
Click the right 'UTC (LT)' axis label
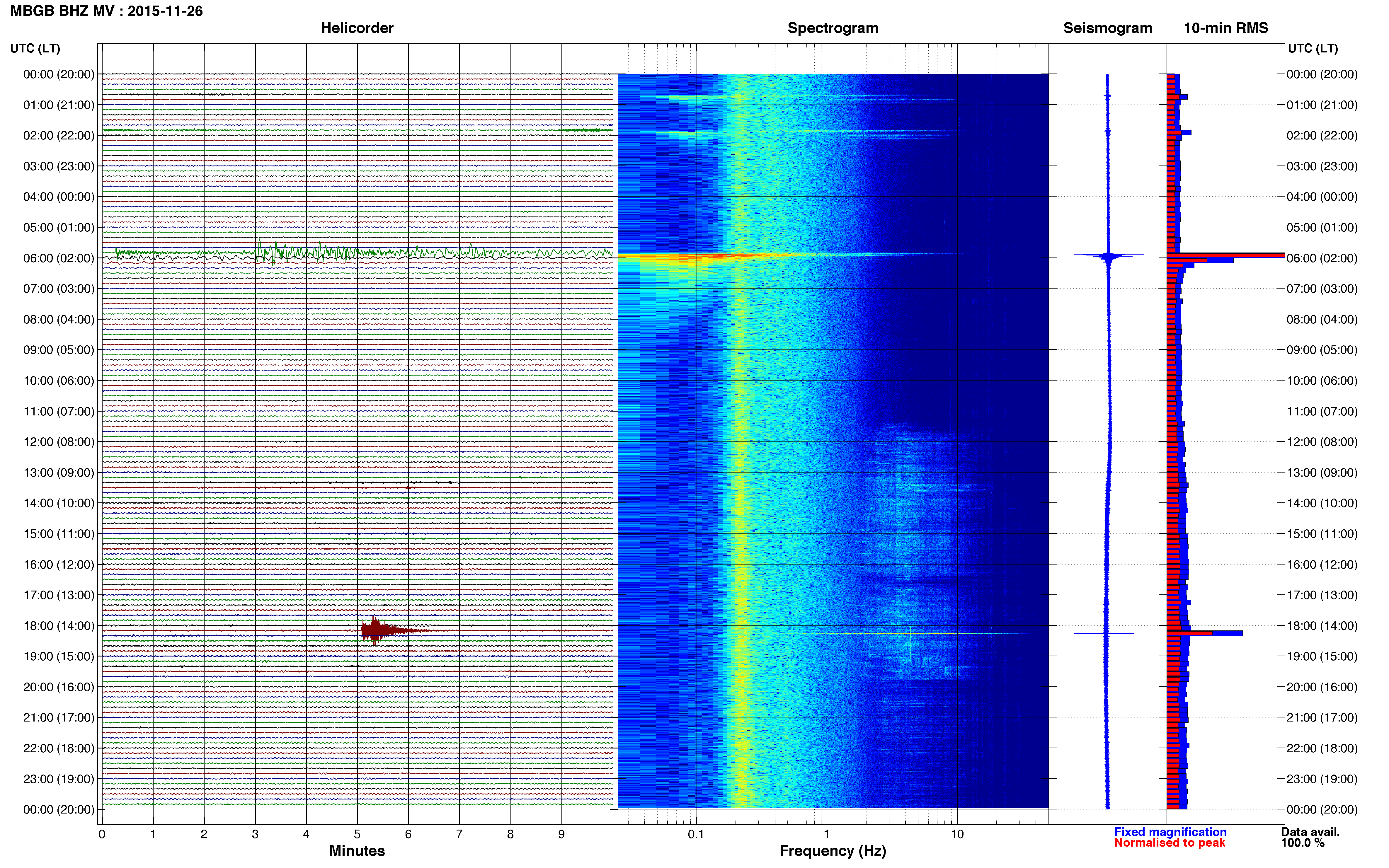tap(1313, 48)
